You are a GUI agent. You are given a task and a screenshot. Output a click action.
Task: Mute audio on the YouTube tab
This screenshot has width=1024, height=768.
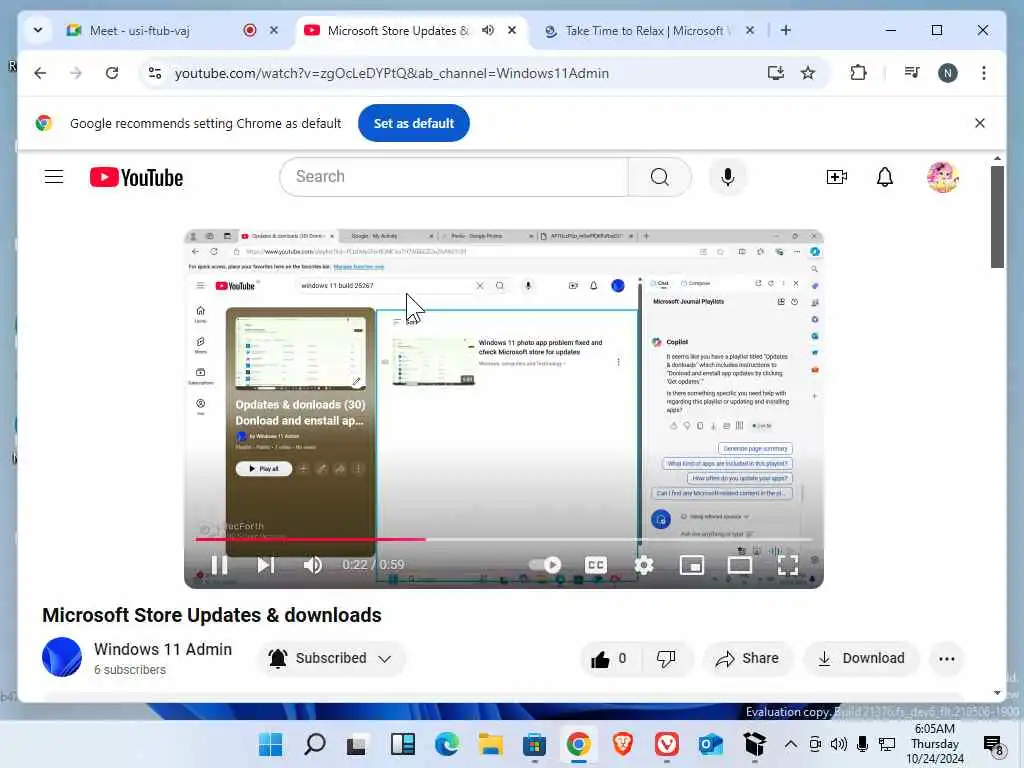(488, 31)
